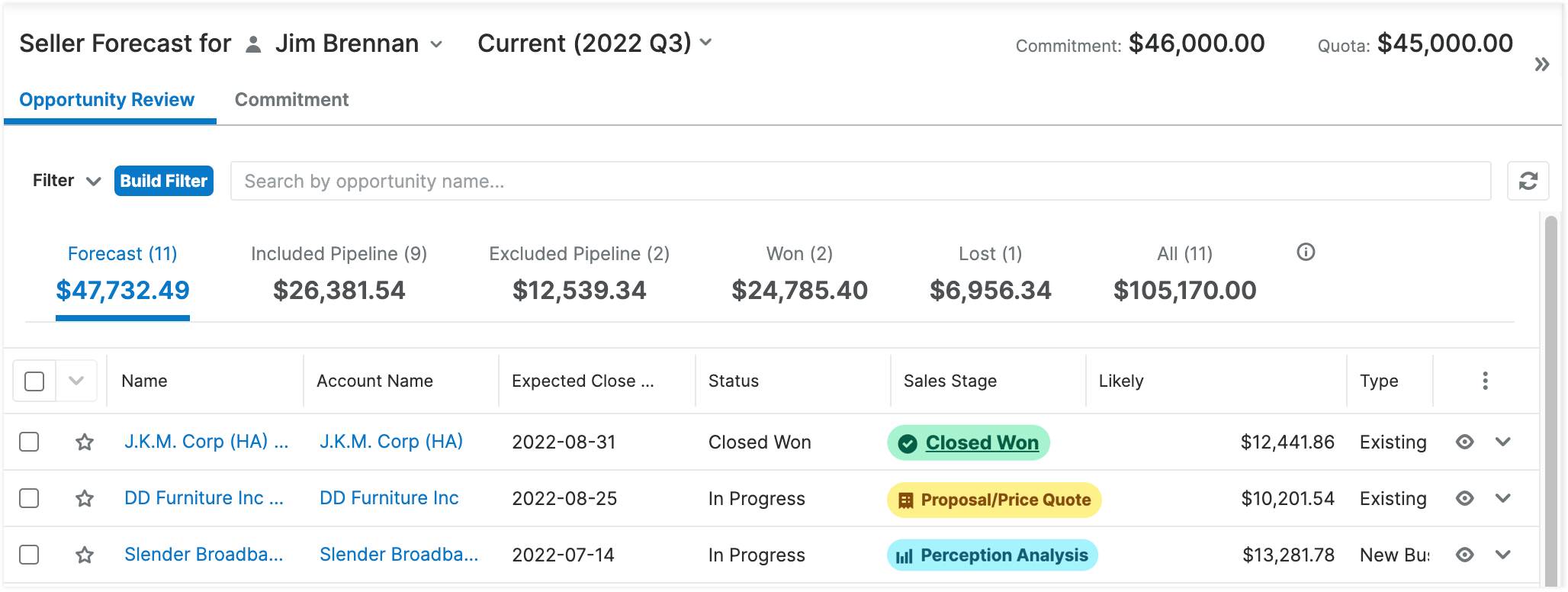Open the column options three-dot menu

click(1484, 381)
